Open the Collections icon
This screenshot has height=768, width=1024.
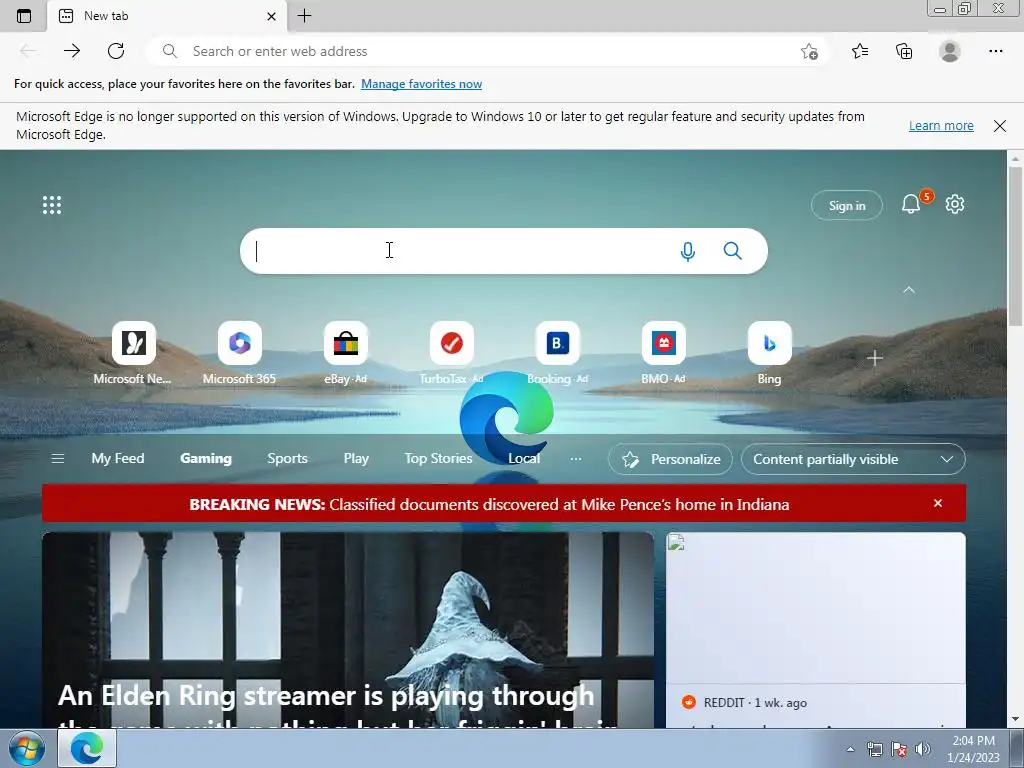tap(904, 51)
